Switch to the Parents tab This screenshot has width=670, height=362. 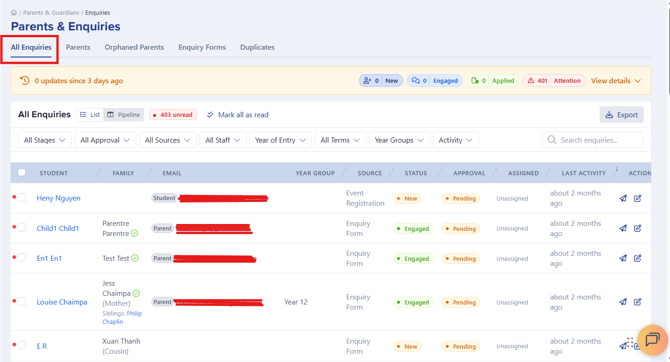[78, 47]
